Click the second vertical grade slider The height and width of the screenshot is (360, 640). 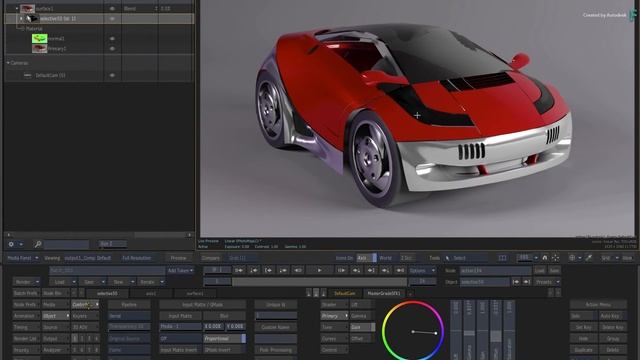pyautogui.click(x=469, y=331)
